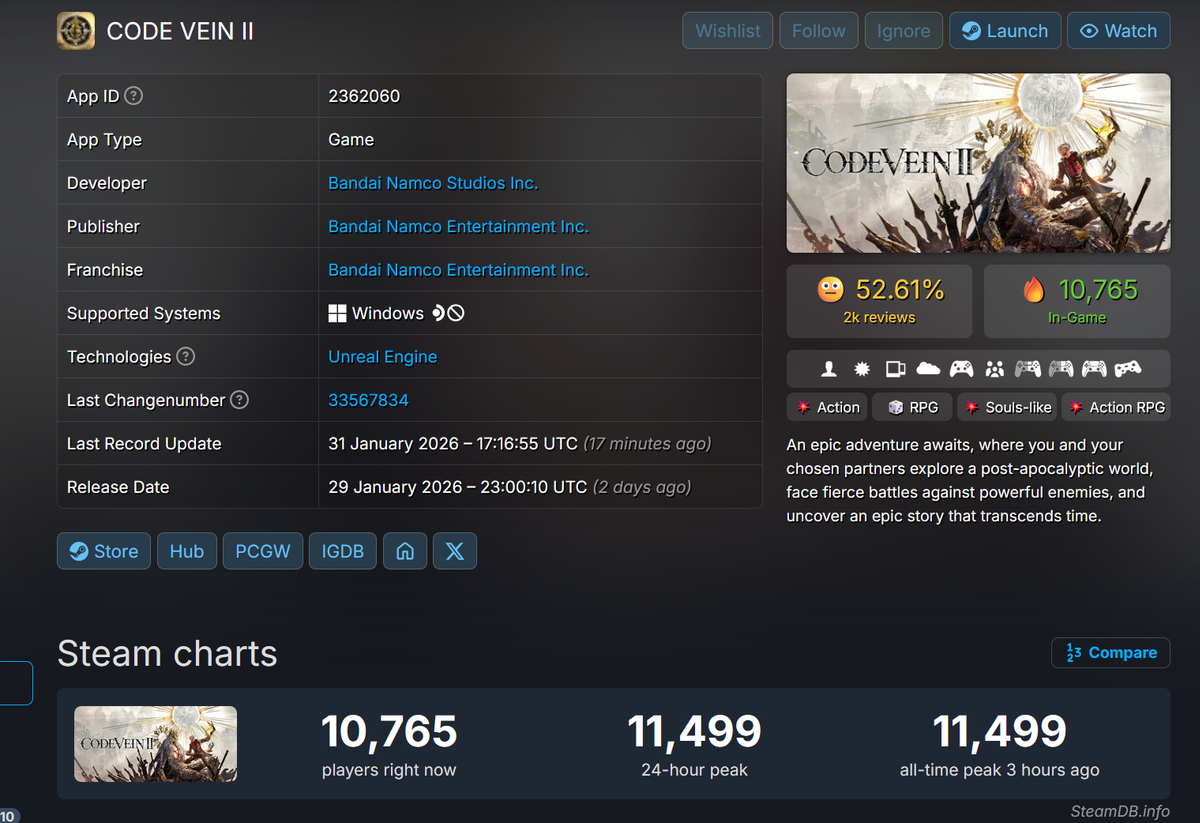Screen dimensions: 1200x823
Task: Click the 2k reviews text
Action: [x=879, y=318]
